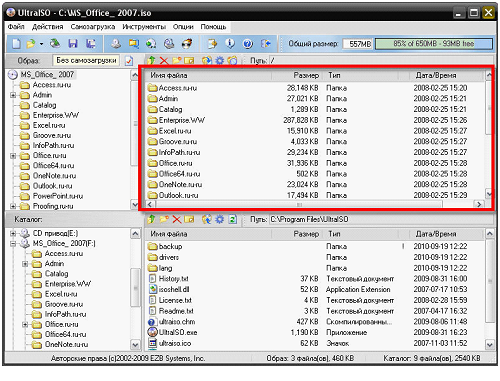500x381 pixels.
Task: Click the Up folder icon in catalog toolbar
Action: tap(152, 219)
